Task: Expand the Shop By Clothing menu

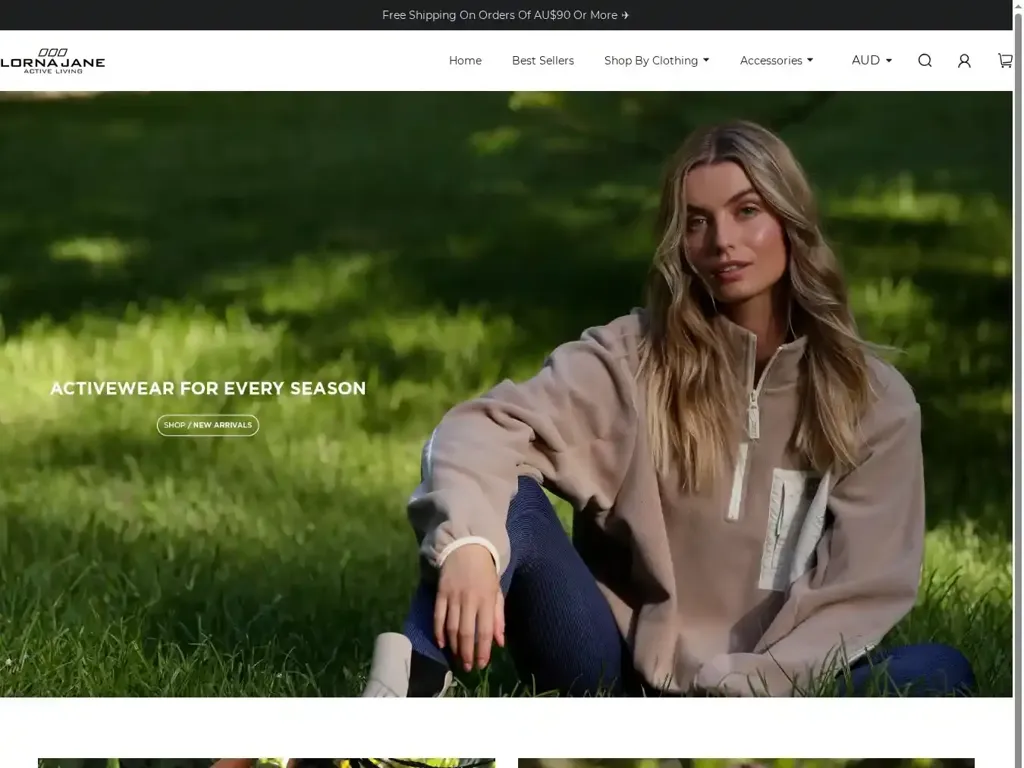Action: tap(651, 61)
